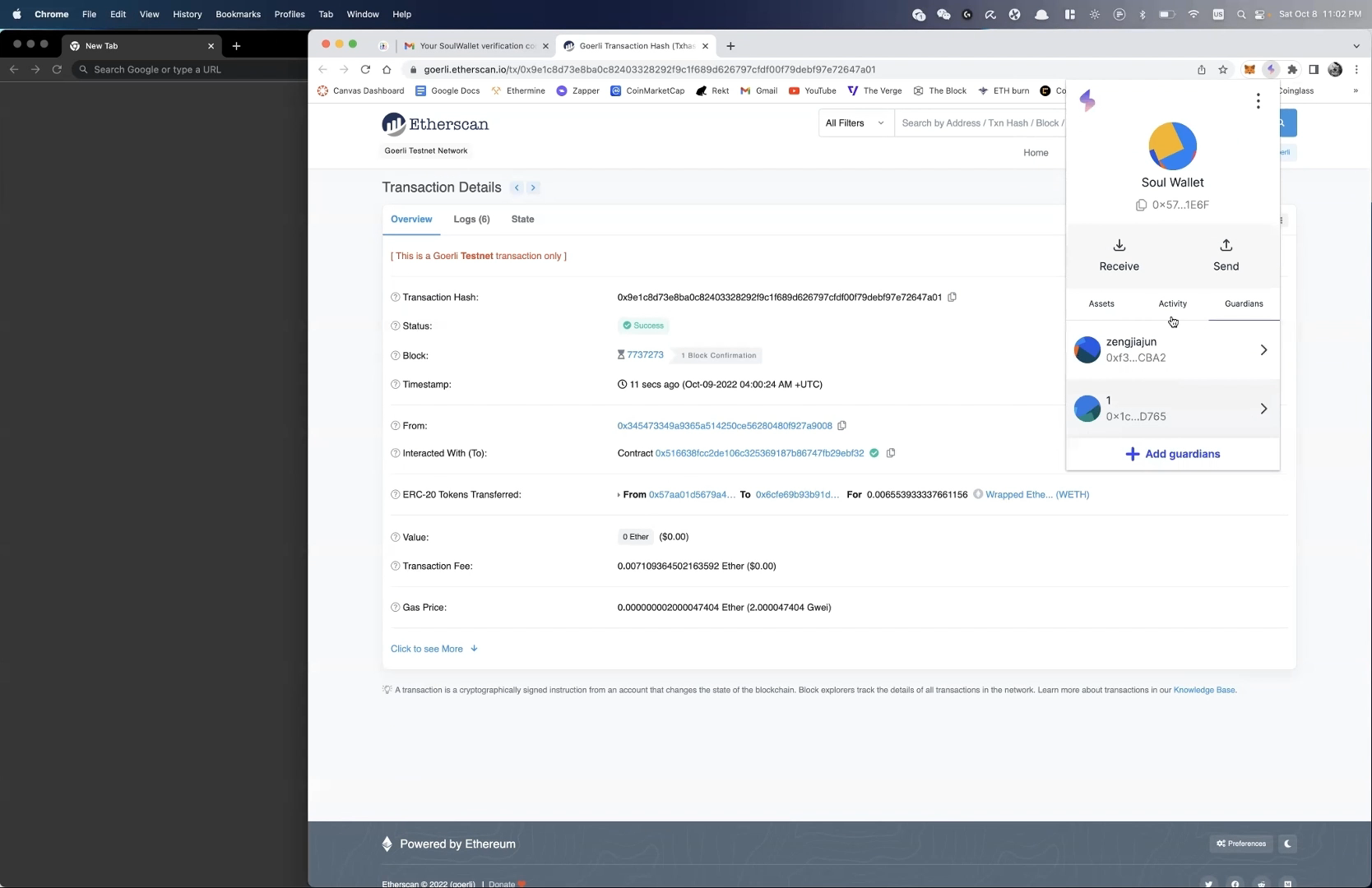Click the Etherscan logo
1372x888 pixels.
[x=435, y=124]
